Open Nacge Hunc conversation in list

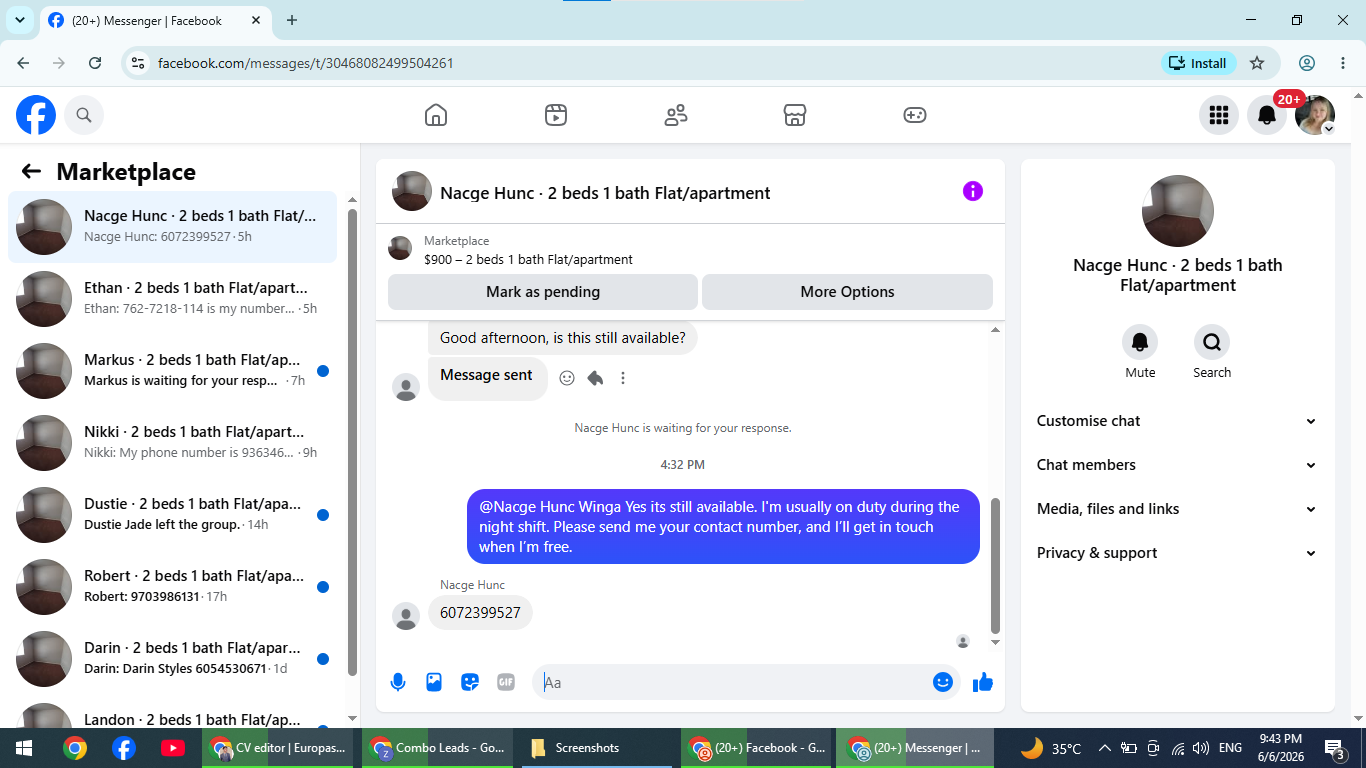[x=172, y=227]
